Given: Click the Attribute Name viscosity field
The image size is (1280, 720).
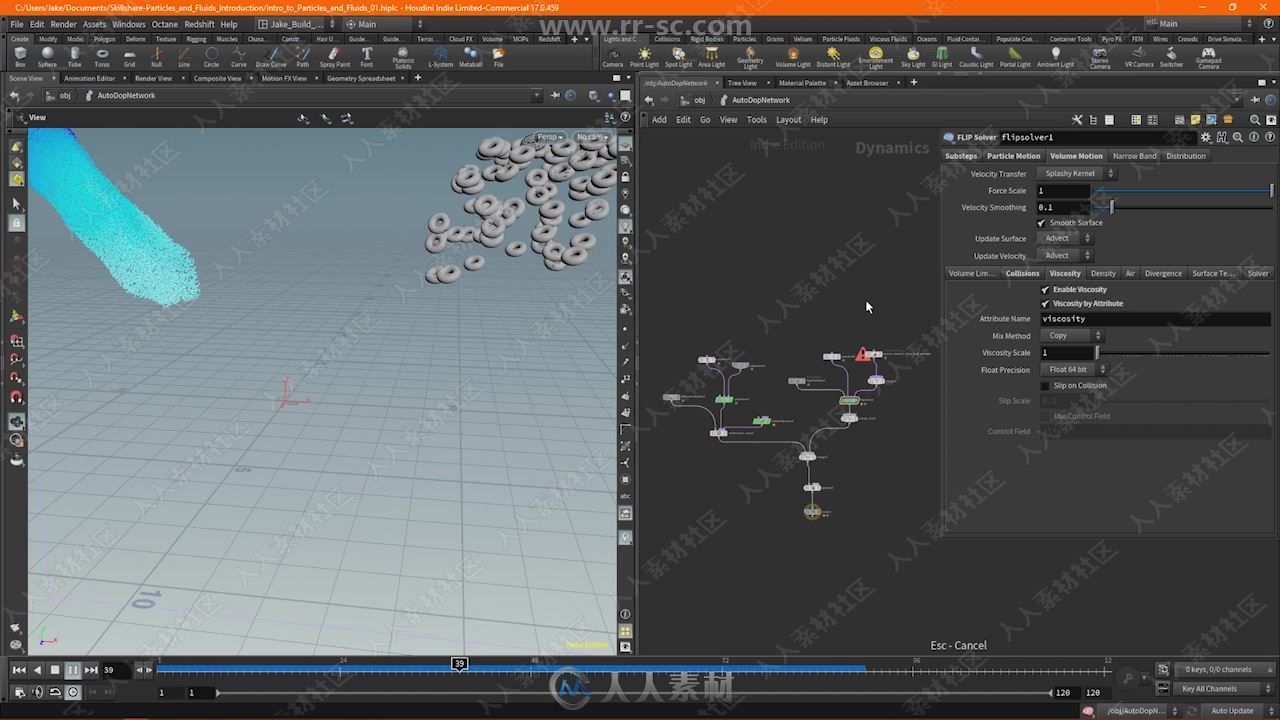Looking at the screenshot, I should click(x=1155, y=319).
